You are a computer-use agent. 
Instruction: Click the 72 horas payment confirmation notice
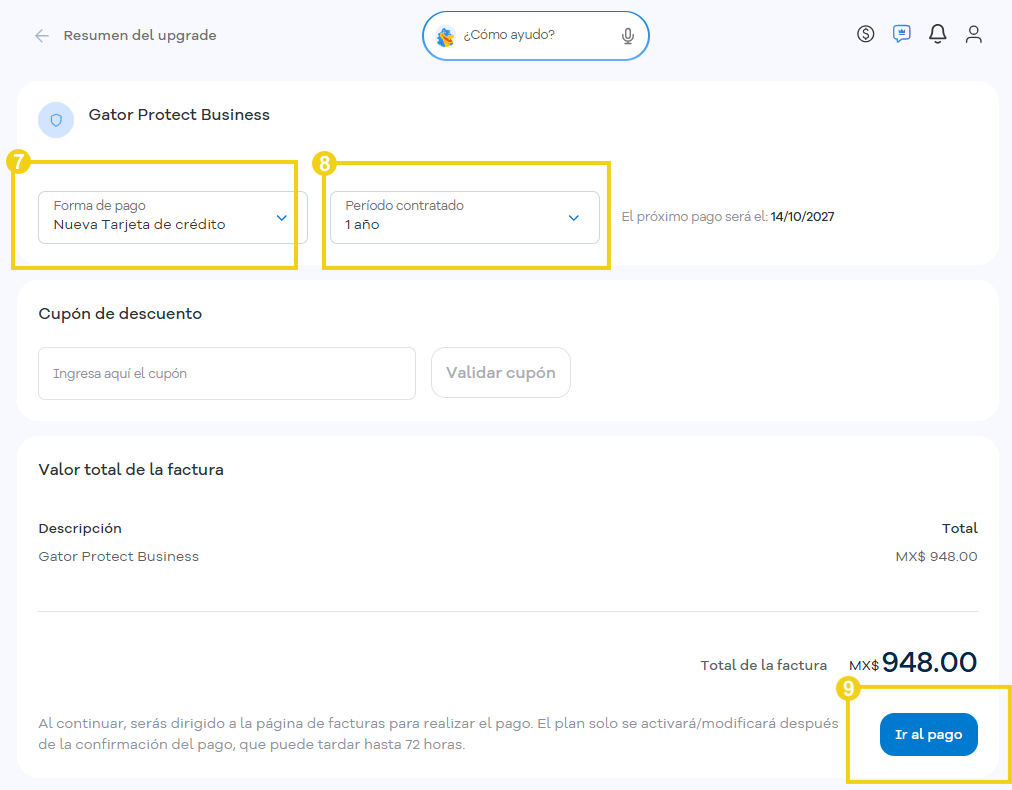tap(438, 734)
